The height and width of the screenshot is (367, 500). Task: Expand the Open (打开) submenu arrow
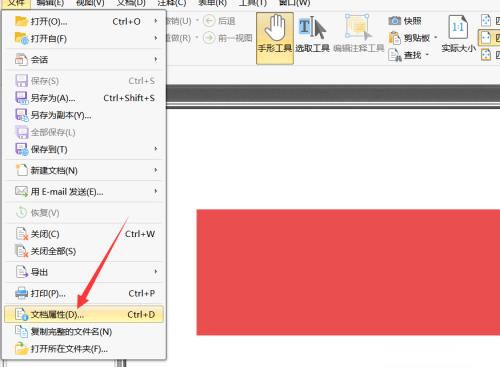click(x=156, y=21)
